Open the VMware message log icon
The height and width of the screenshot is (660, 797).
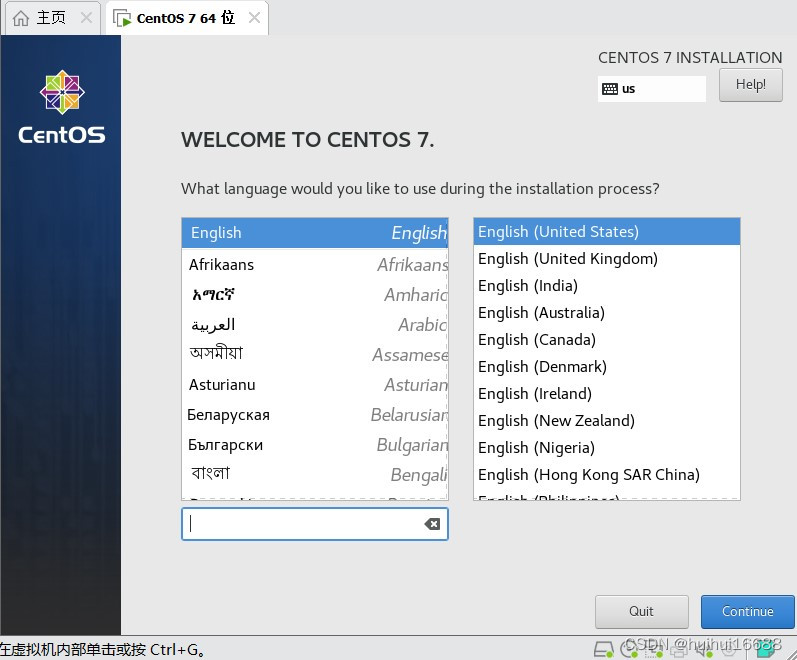[767, 649]
